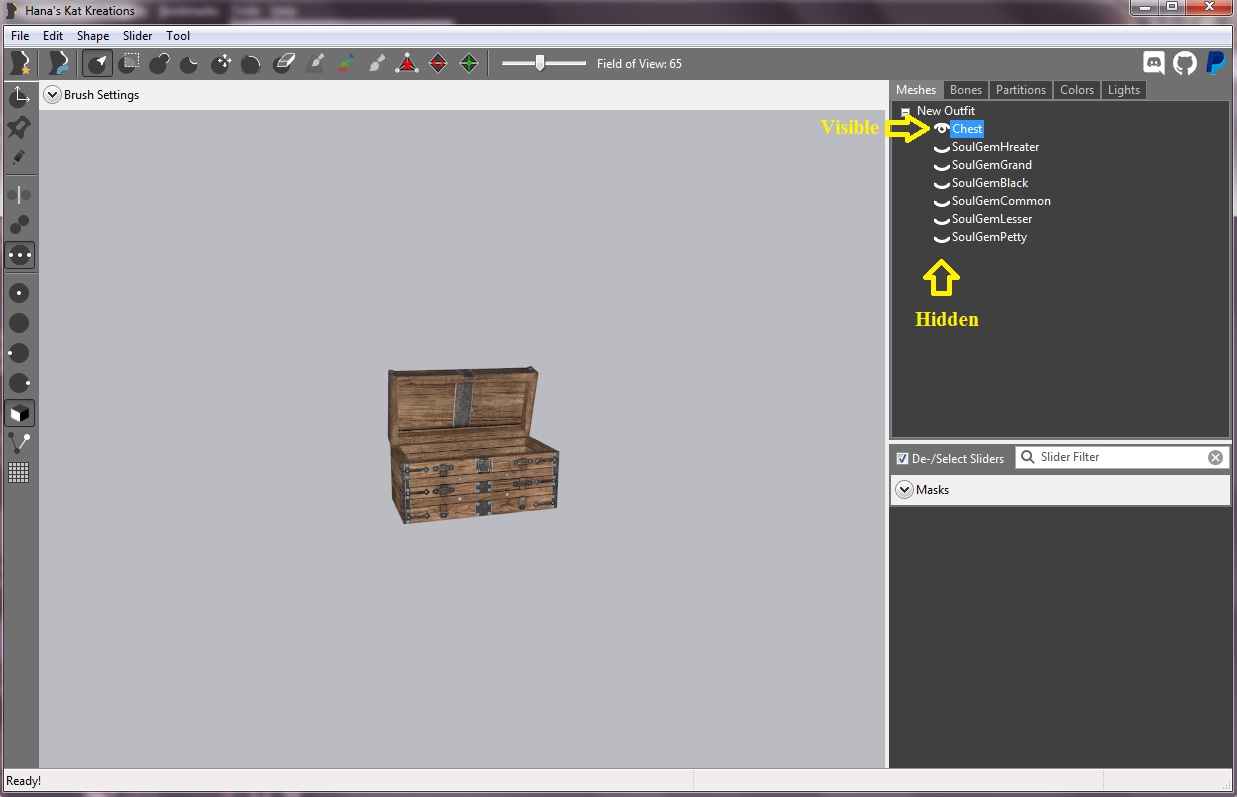Image resolution: width=1237 pixels, height=797 pixels.
Task: Switch to the Colors tab
Action: point(1077,90)
